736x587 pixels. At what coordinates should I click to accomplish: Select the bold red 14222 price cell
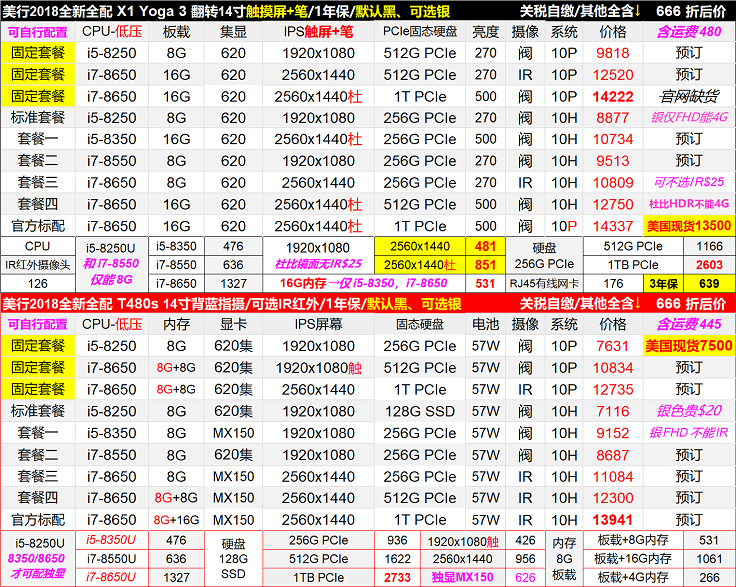click(x=612, y=96)
